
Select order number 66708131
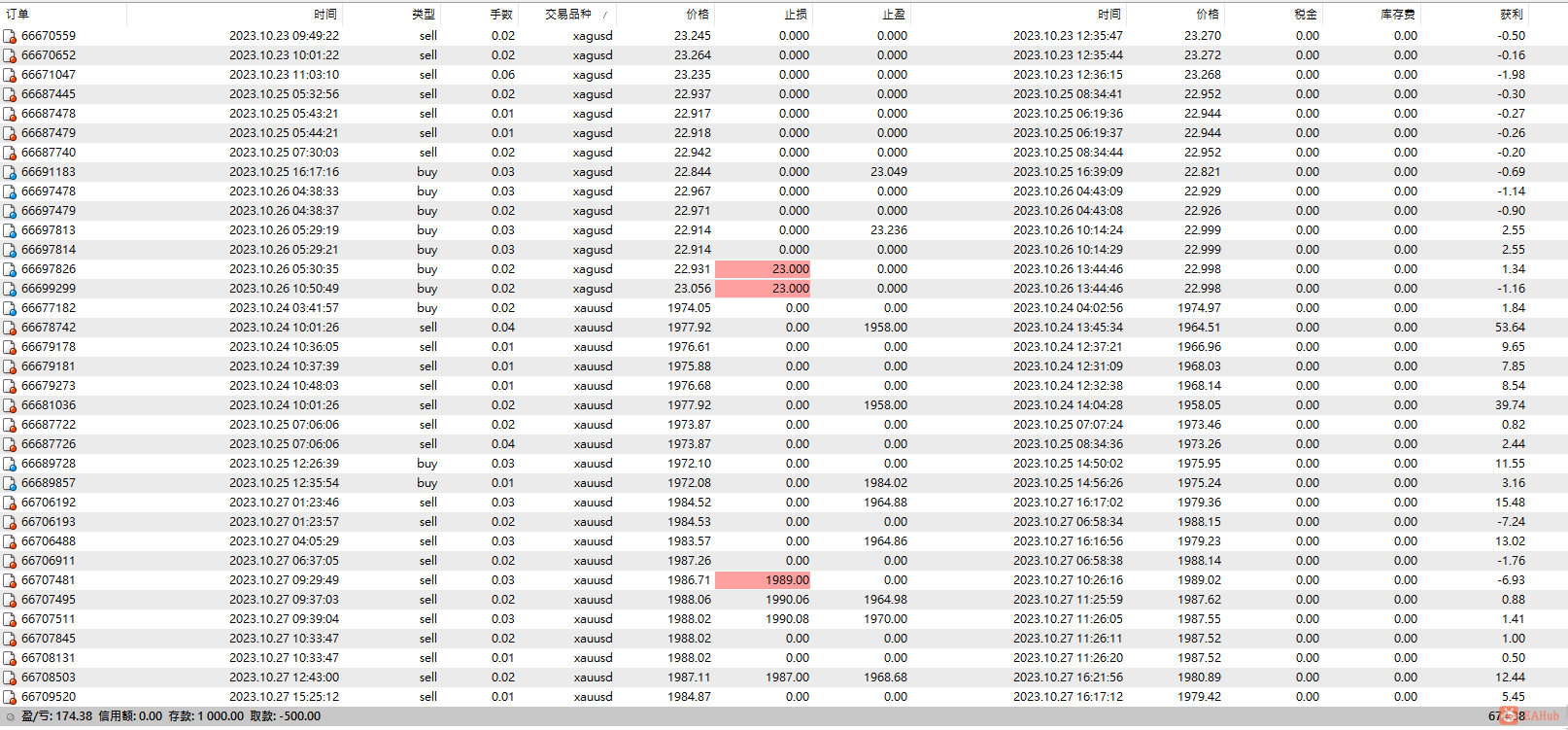click(49, 658)
